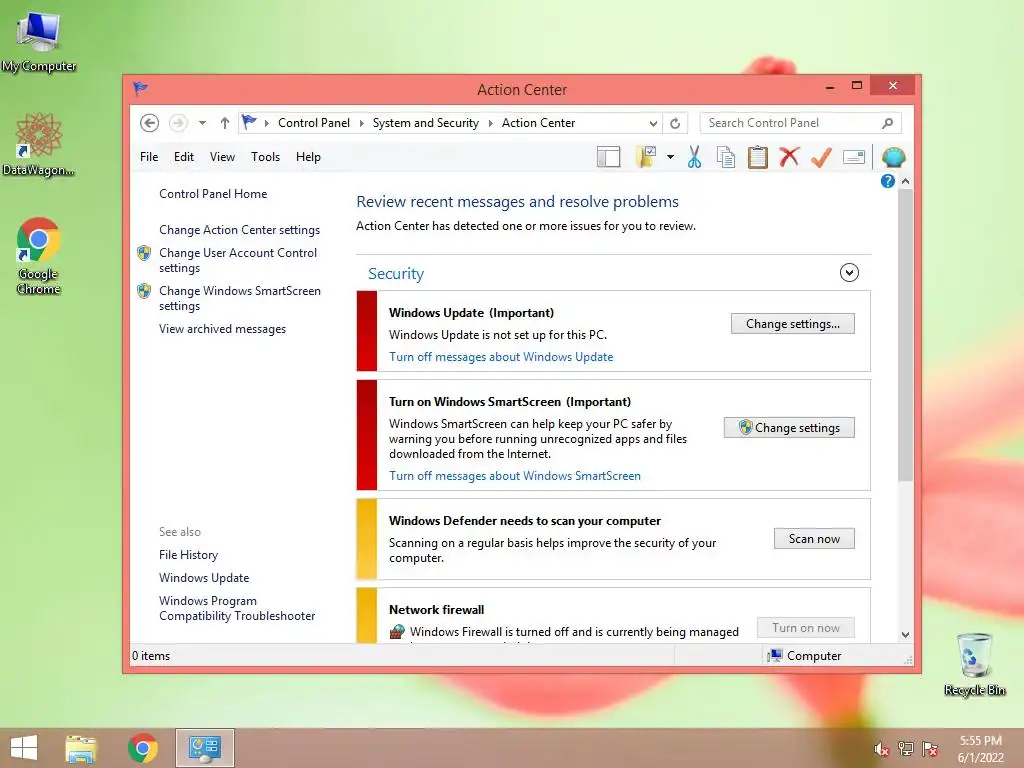The height and width of the screenshot is (768, 1024).
Task: Expand arrow after Control Panel breadcrumb
Action: 361,123
